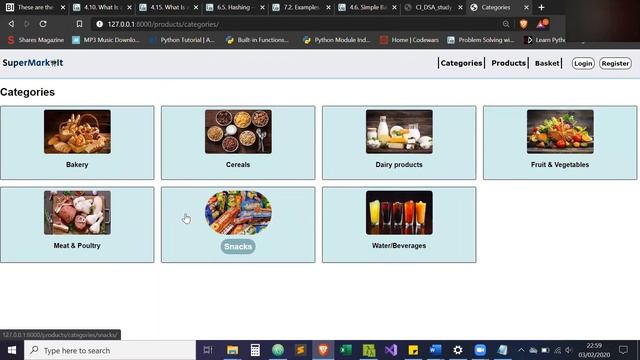The height and width of the screenshot is (360, 640).
Task: Open Visual Studio from taskbar
Action: coord(391,350)
